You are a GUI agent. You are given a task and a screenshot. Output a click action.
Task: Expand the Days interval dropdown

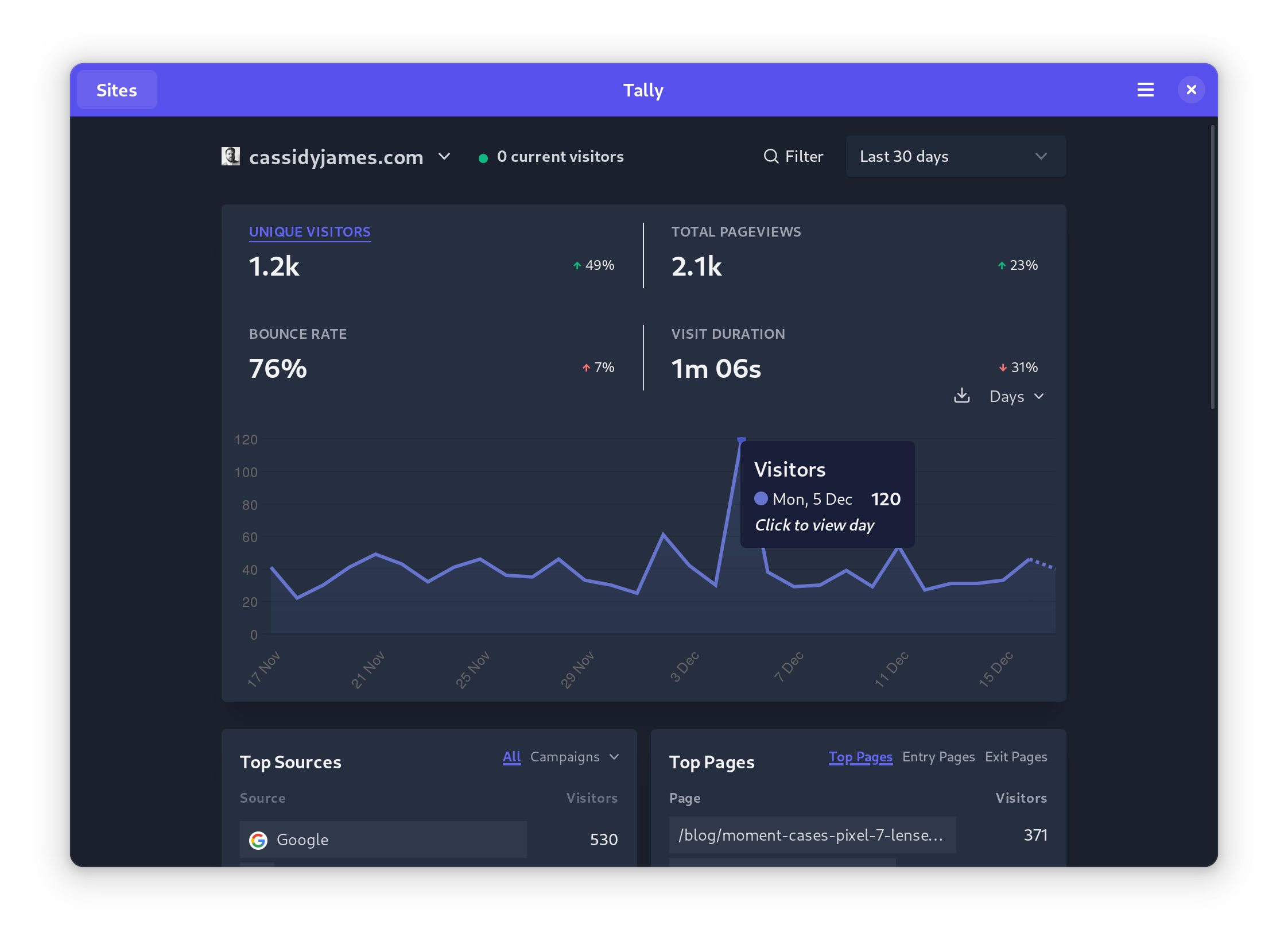(1017, 396)
